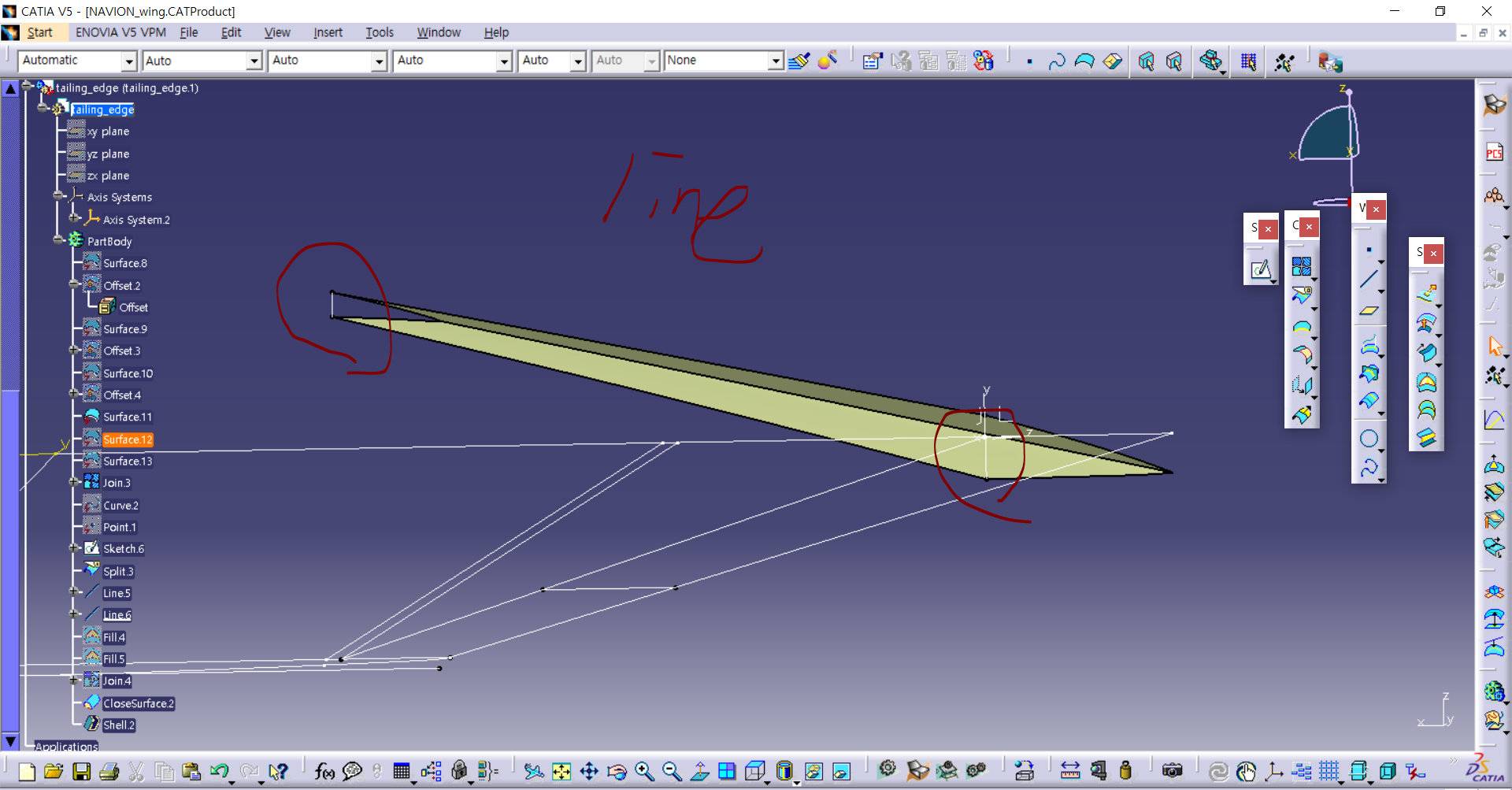1512x790 pixels.
Task: Select Surface.12 in the specification tree
Action: tap(128, 440)
